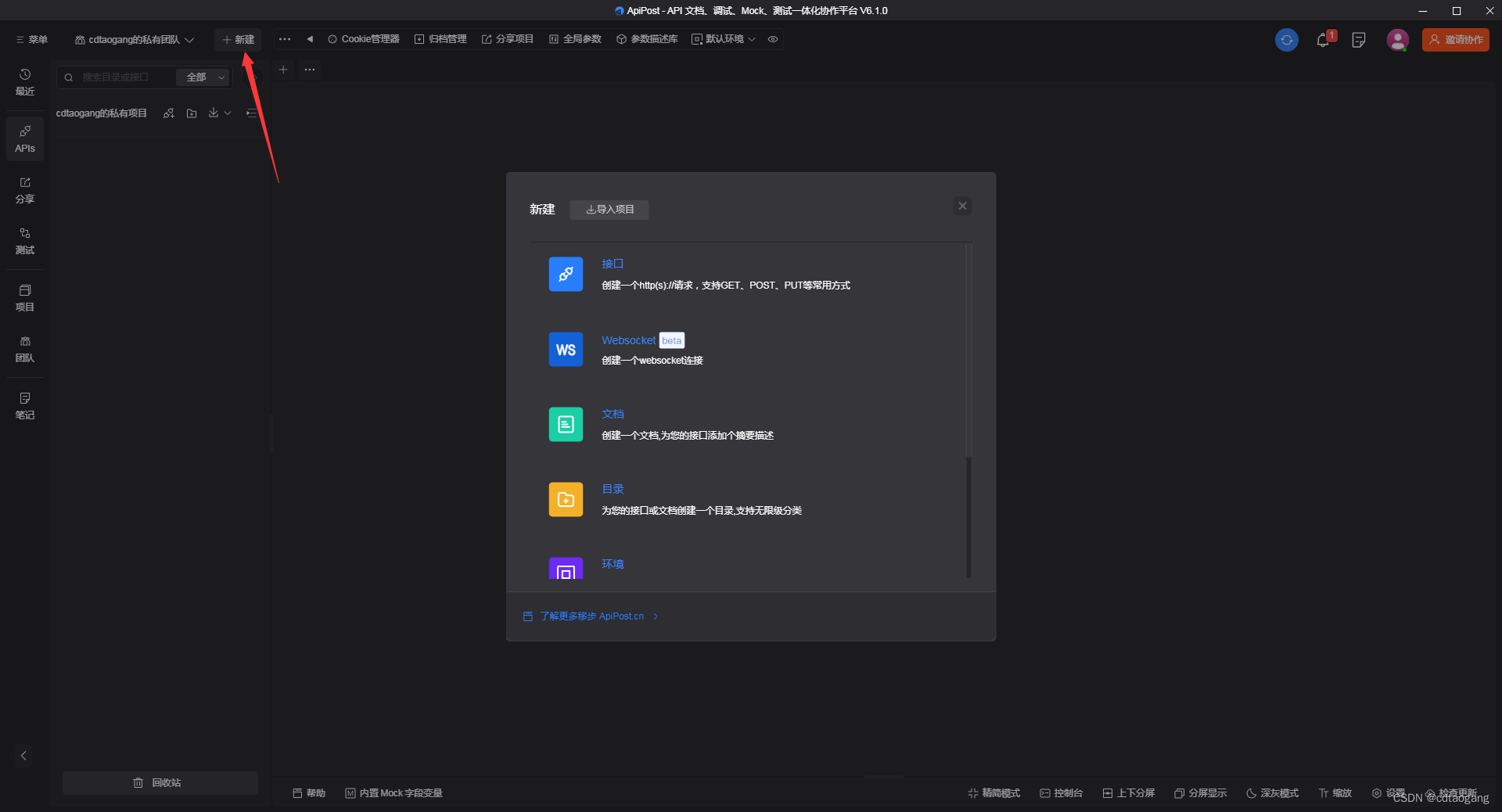Image resolution: width=1502 pixels, height=812 pixels.
Task: Expand the 全部 filter dropdown
Action: [x=204, y=77]
